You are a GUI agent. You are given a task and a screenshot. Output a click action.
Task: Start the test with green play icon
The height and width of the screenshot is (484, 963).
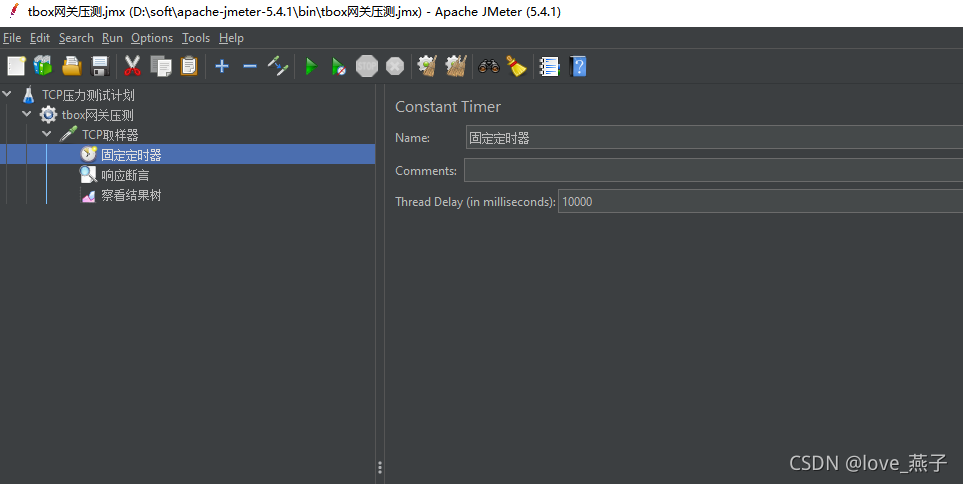[x=311, y=66]
